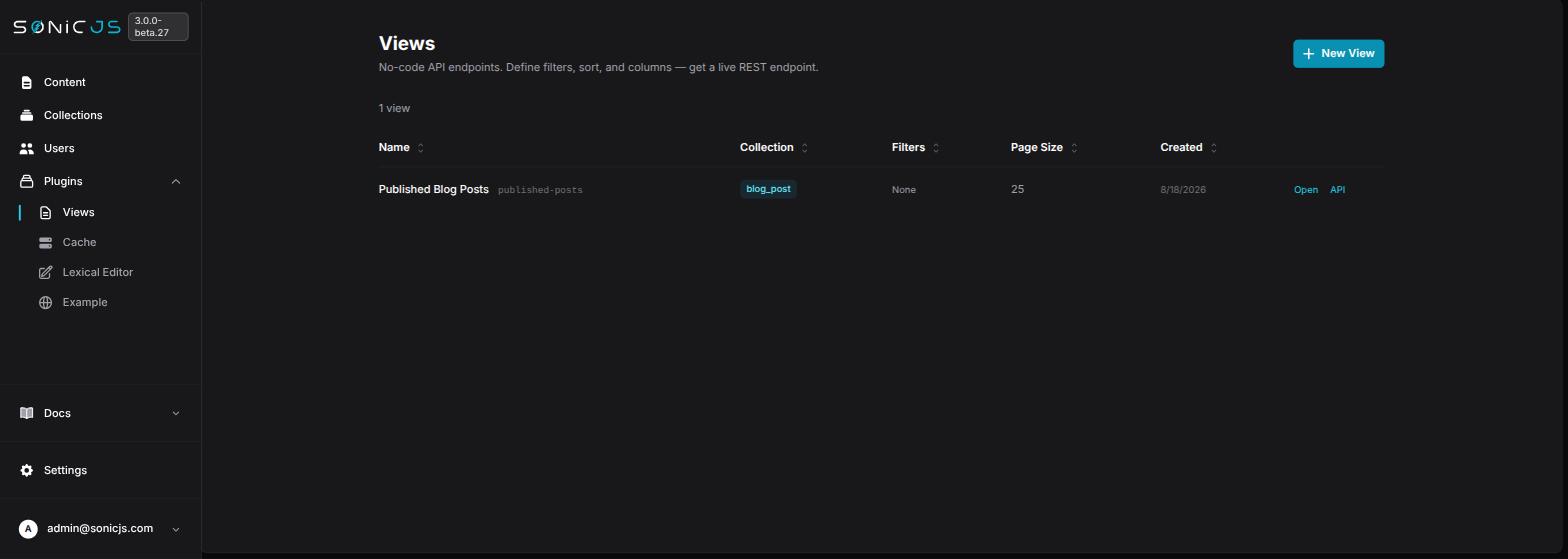Click the admin avatar circle
The height and width of the screenshot is (559, 1568).
pos(28,529)
